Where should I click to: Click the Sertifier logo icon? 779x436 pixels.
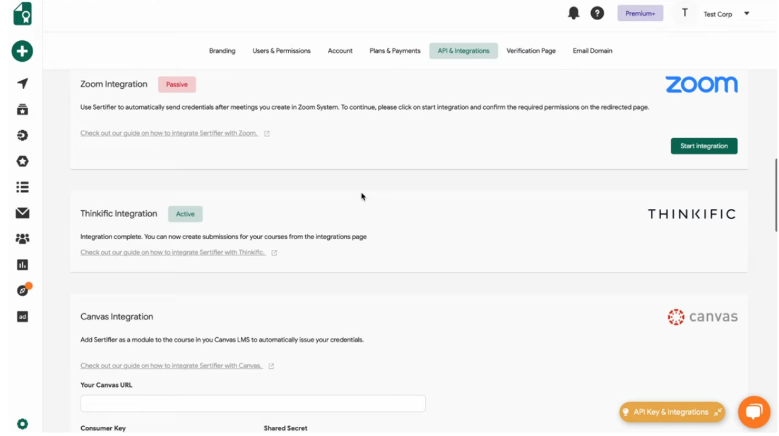click(x=22, y=13)
